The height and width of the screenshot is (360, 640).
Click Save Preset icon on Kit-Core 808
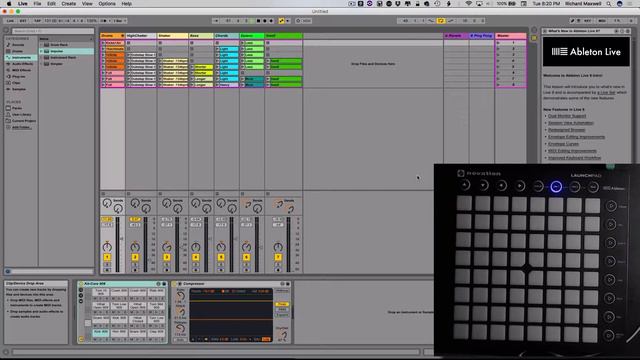[164, 284]
